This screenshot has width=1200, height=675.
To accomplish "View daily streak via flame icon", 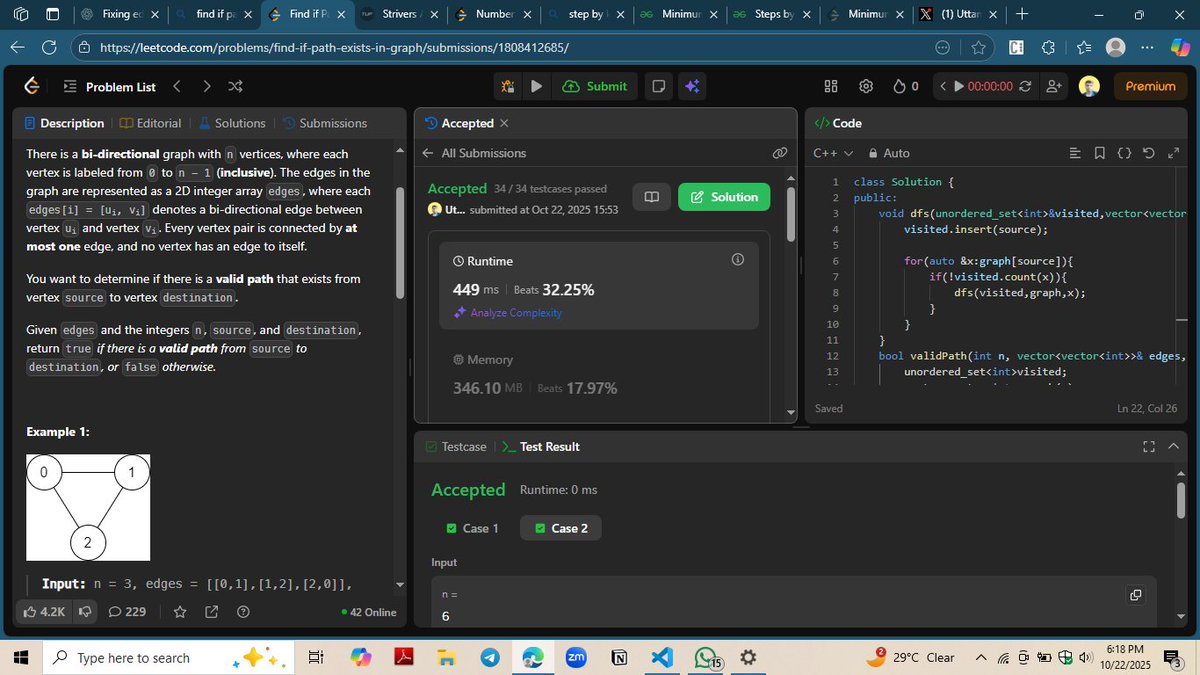I will (x=898, y=86).
